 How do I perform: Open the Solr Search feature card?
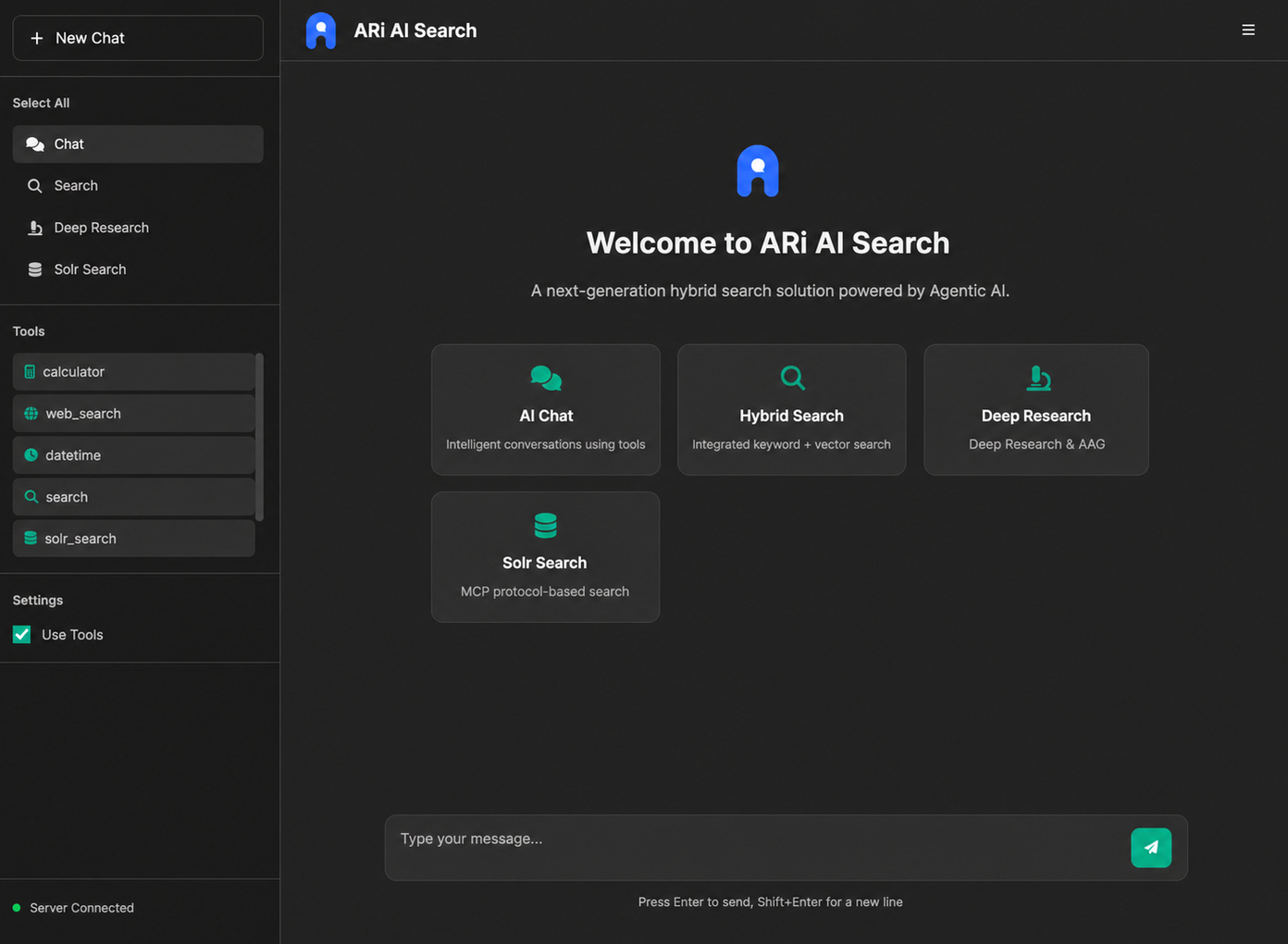(546, 557)
